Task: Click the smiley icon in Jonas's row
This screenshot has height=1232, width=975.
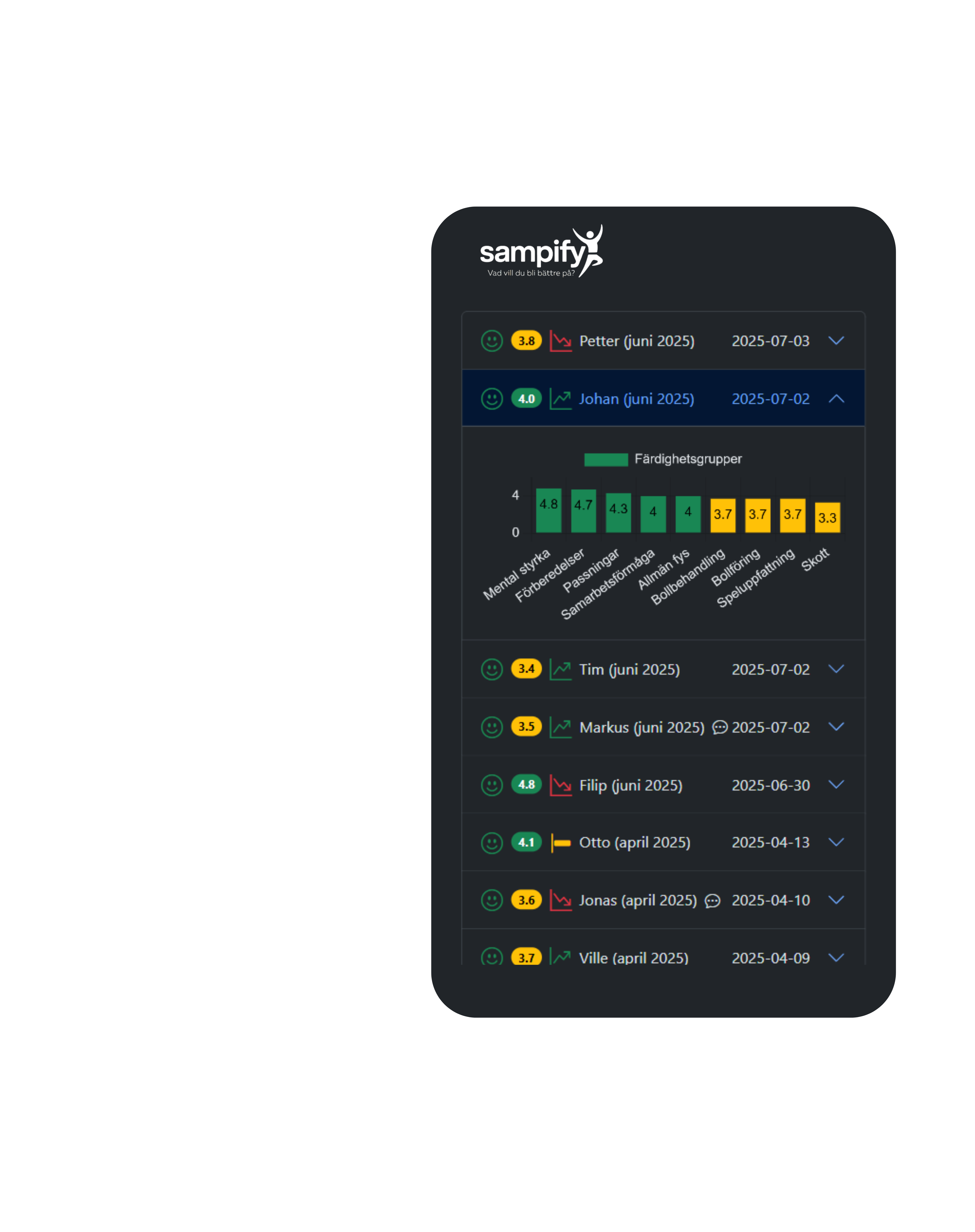Action: 492,900
